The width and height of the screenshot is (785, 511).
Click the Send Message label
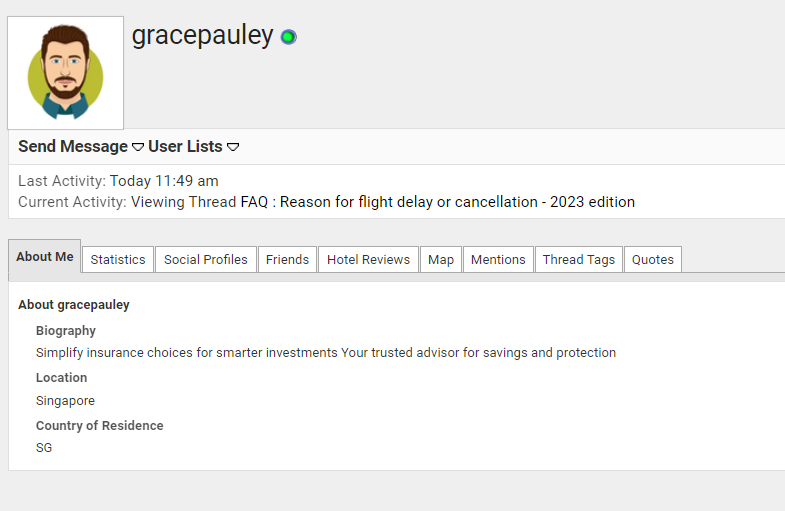click(x=73, y=147)
